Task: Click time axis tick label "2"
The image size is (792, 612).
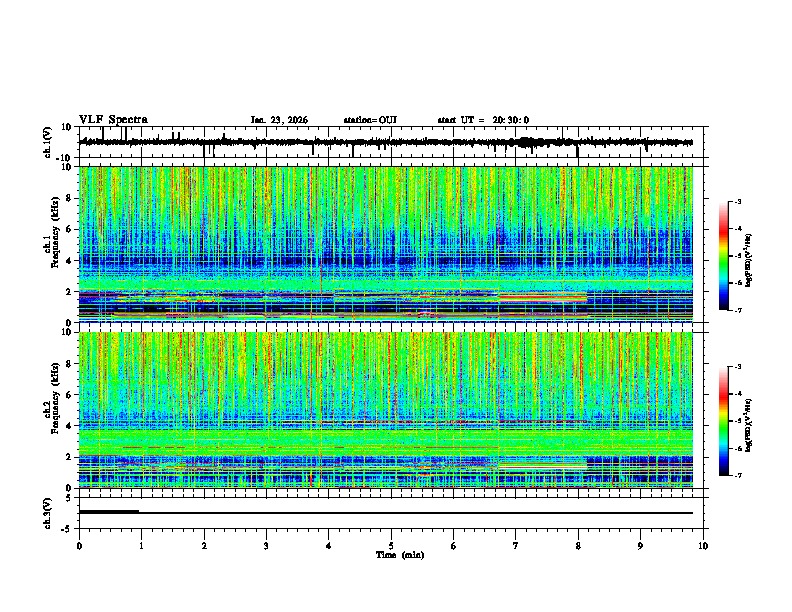Action: click(x=204, y=546)
